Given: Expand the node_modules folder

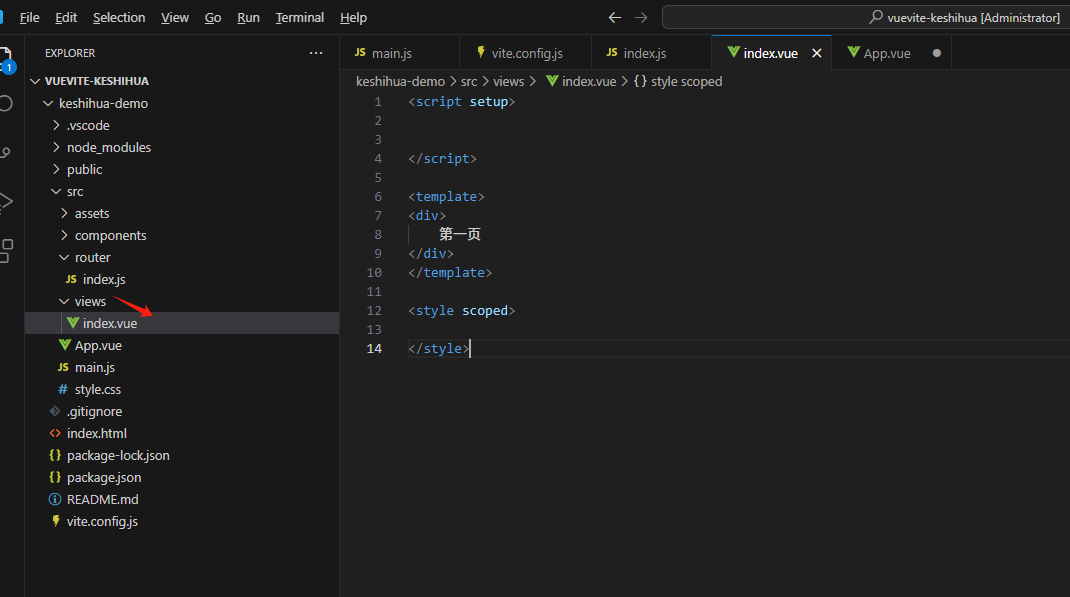Looking at the screenshot, I should click(x=108, y=147).
